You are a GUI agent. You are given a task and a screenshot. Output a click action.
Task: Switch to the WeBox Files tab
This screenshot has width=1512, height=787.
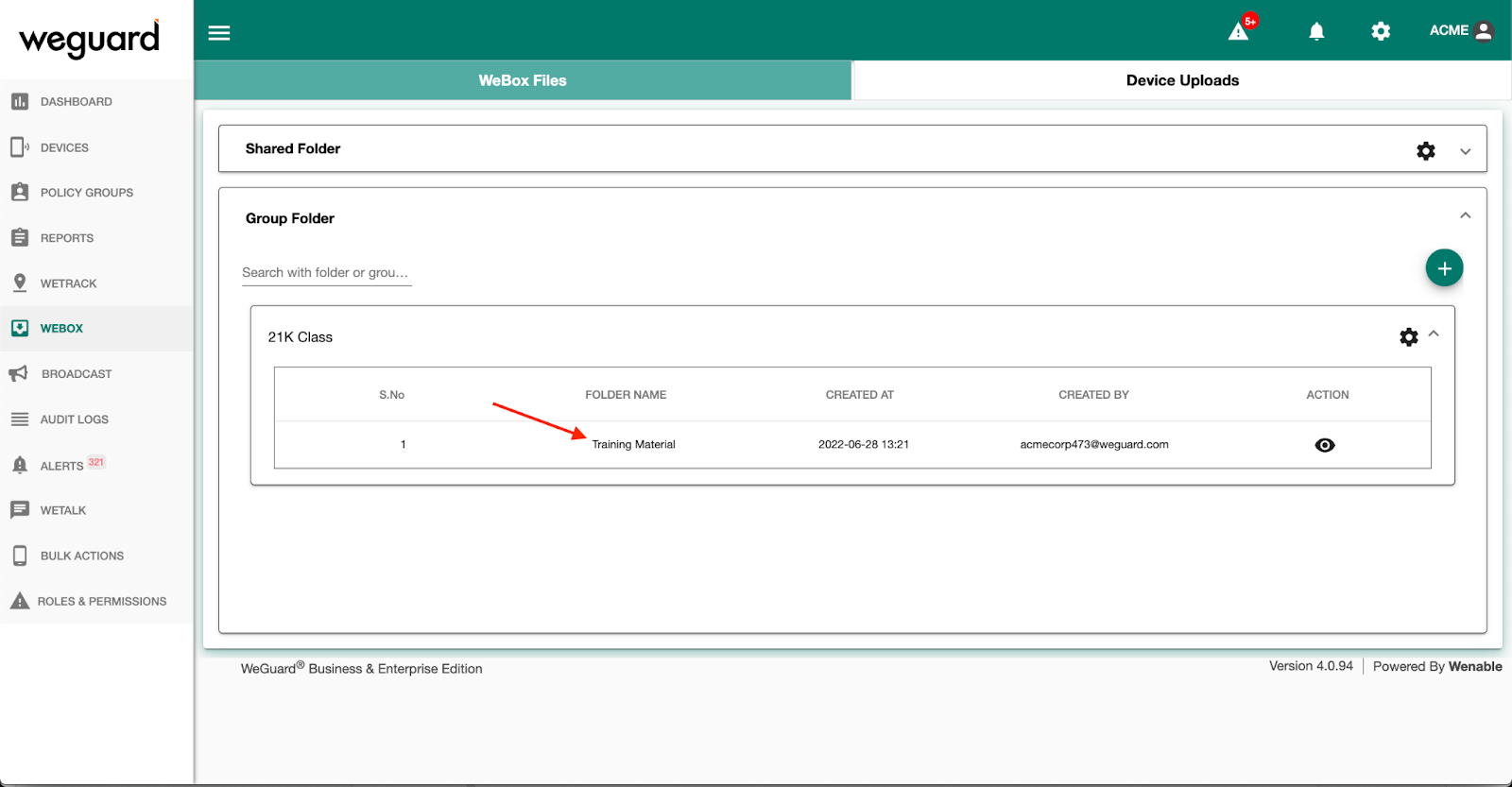point(523,80)
